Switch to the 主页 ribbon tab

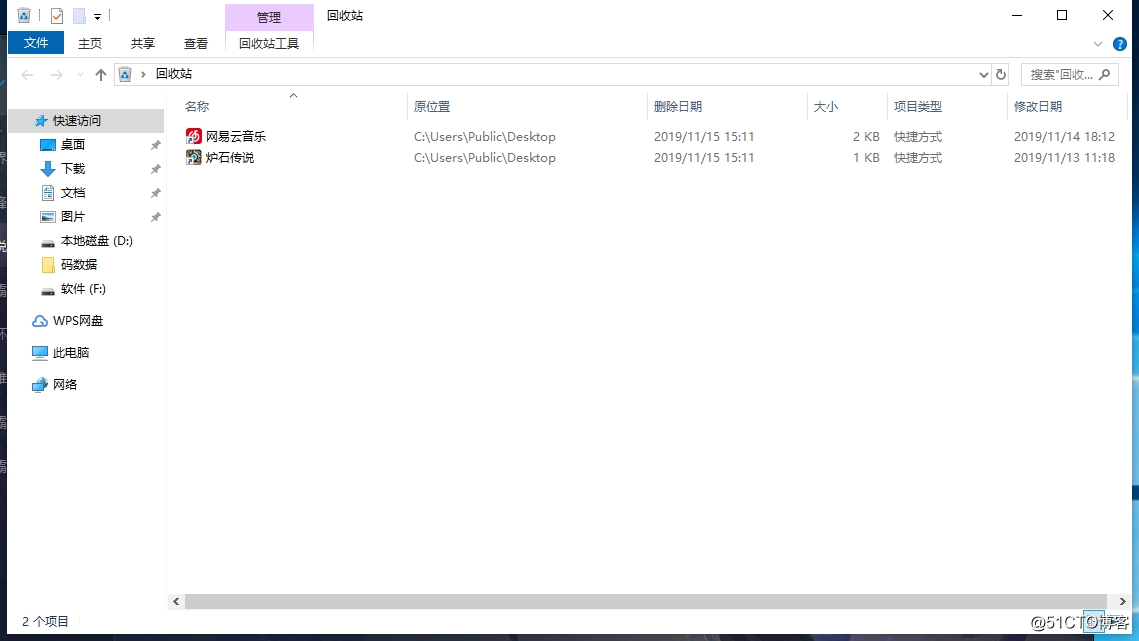(90, 44)
